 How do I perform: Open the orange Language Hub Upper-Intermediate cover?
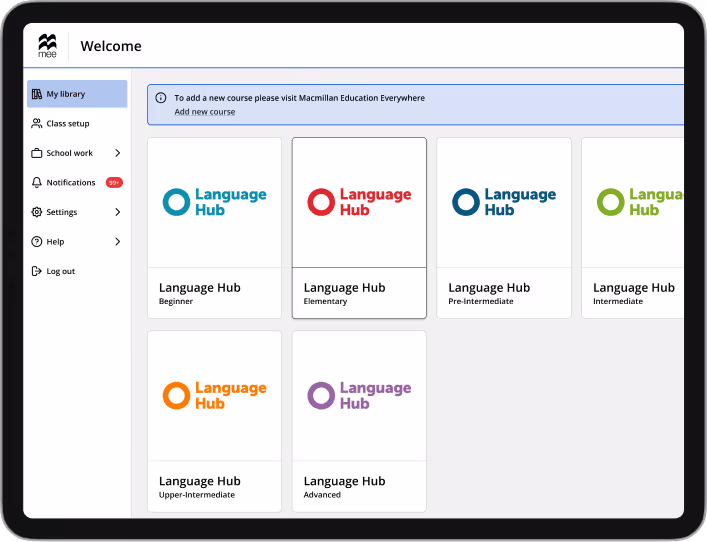click(x=215, y=396)
